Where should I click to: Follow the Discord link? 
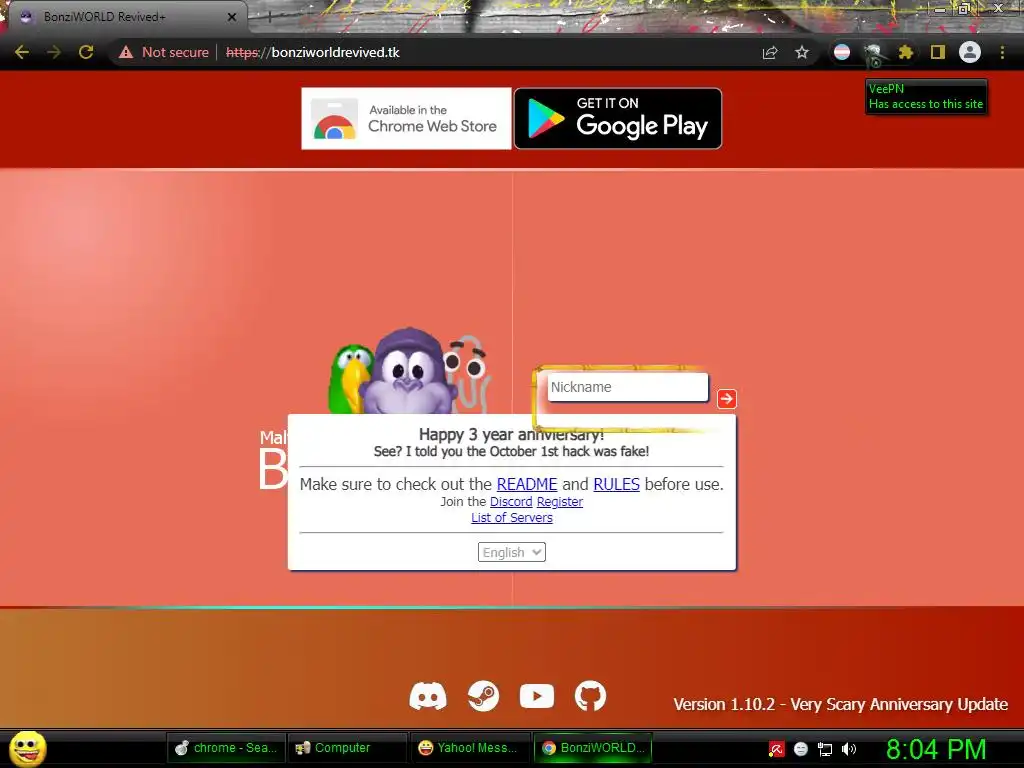(x=511, y=502)
